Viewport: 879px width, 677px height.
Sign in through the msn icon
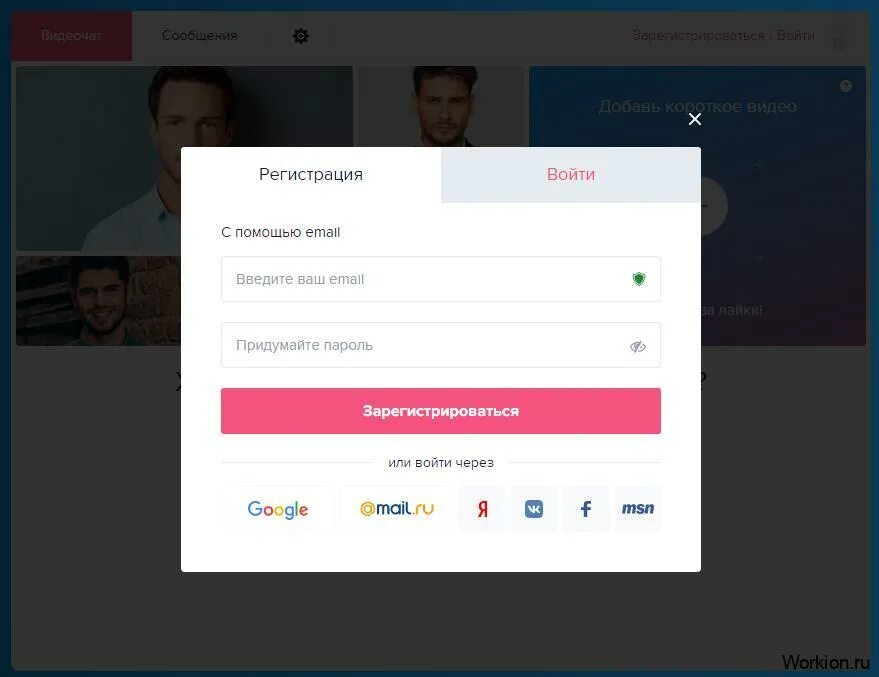(x=638, y=509)
